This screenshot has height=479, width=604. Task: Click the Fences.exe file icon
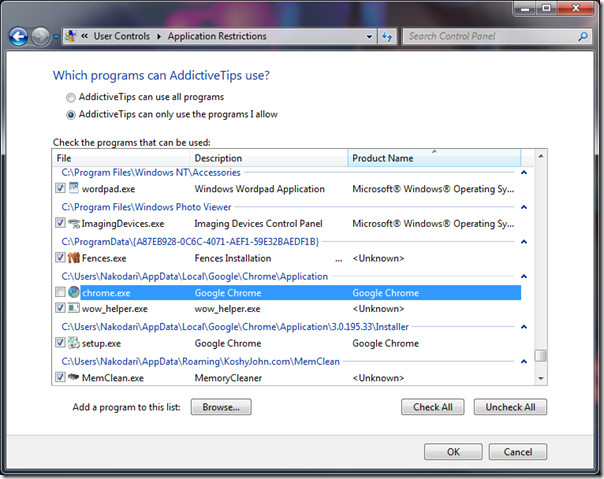[x=74, y=258]
